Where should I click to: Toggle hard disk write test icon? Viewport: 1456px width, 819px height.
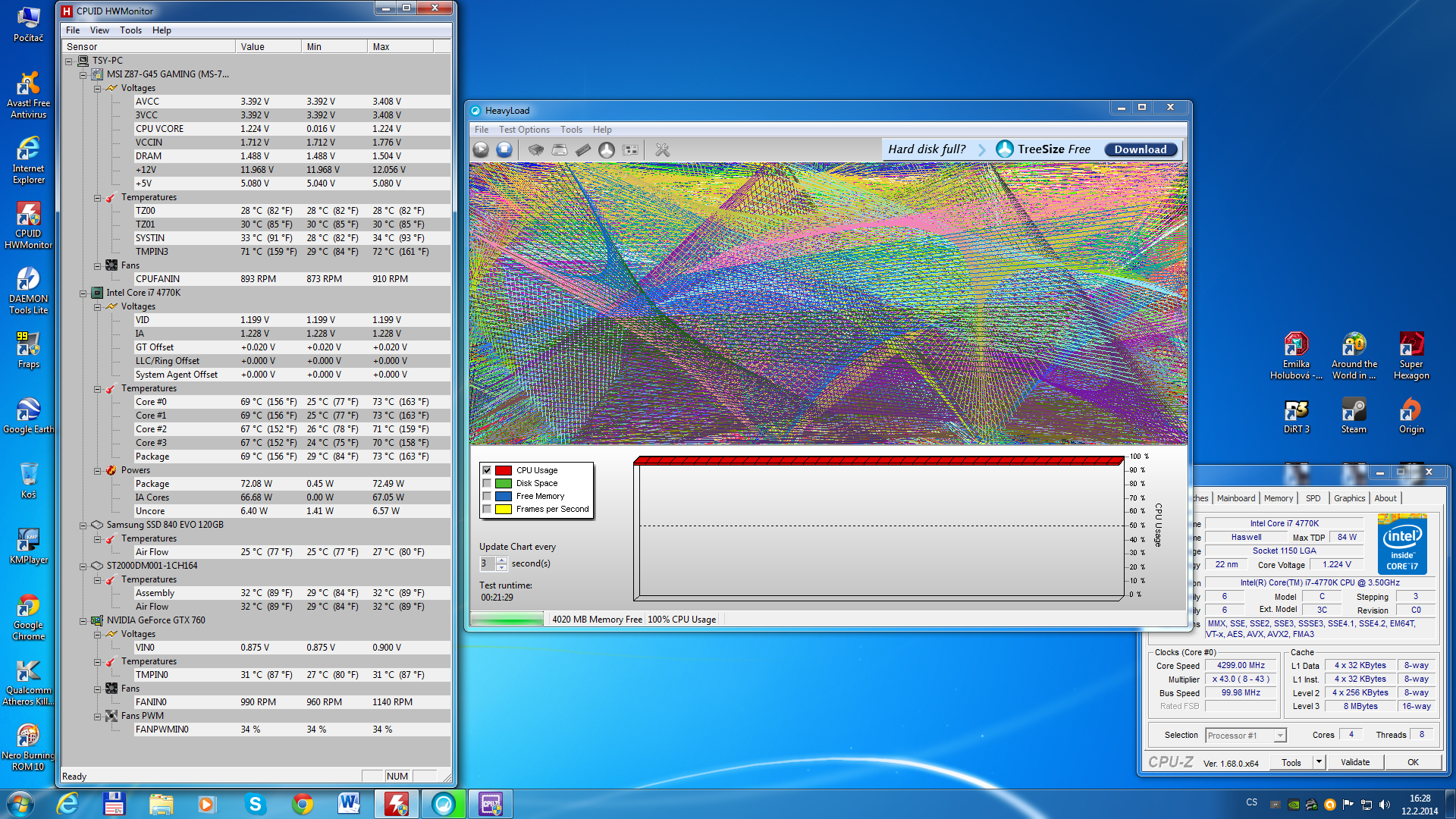click(560, 149)
